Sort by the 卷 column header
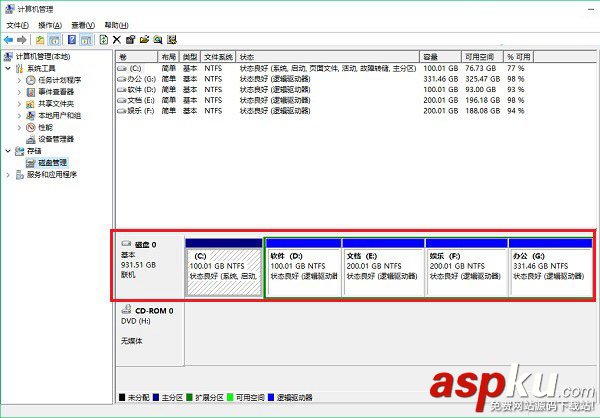 coord(137,57)
